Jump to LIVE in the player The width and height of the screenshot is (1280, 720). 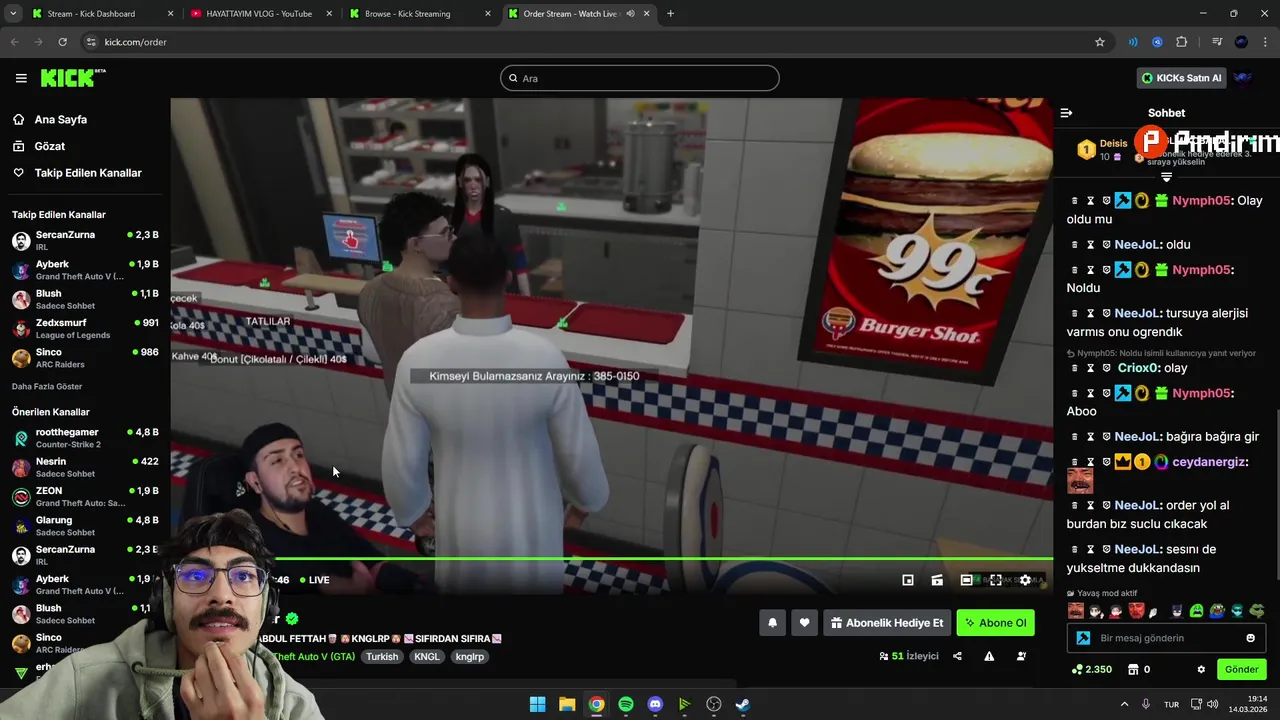coord(313,580)
